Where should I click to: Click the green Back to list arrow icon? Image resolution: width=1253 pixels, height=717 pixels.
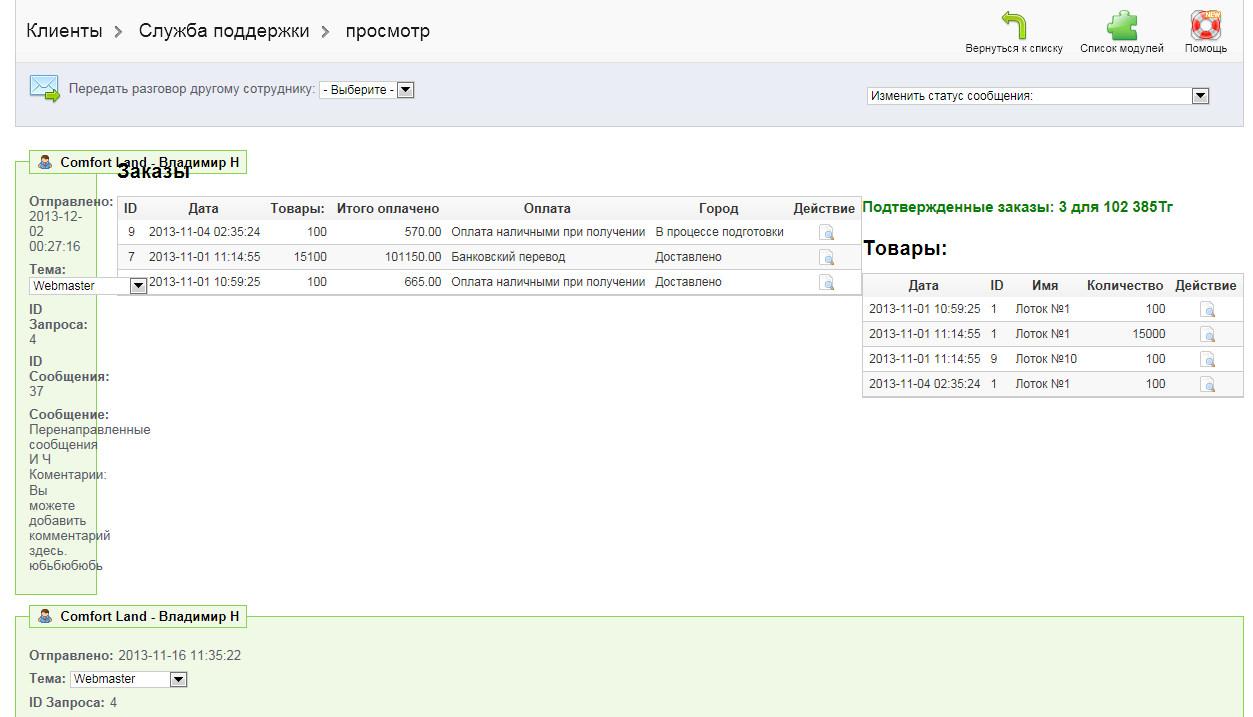tap(1014, 25)
